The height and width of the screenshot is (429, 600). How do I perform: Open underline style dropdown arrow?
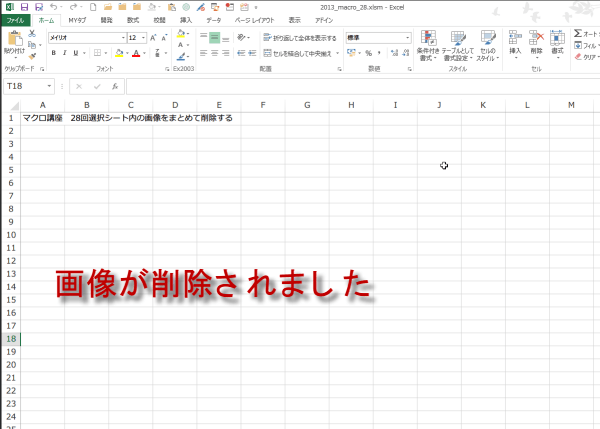(84, 53)
